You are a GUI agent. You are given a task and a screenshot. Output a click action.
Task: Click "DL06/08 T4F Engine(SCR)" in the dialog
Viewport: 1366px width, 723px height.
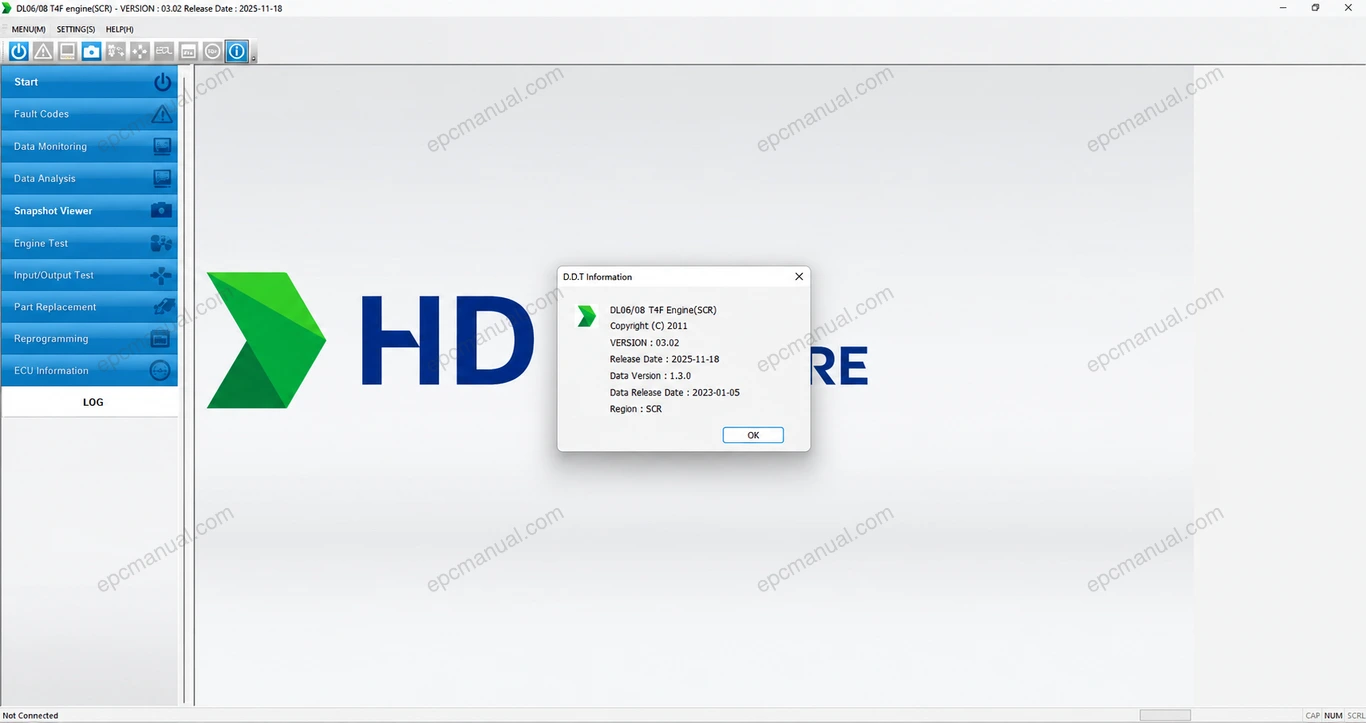(663, 310)
